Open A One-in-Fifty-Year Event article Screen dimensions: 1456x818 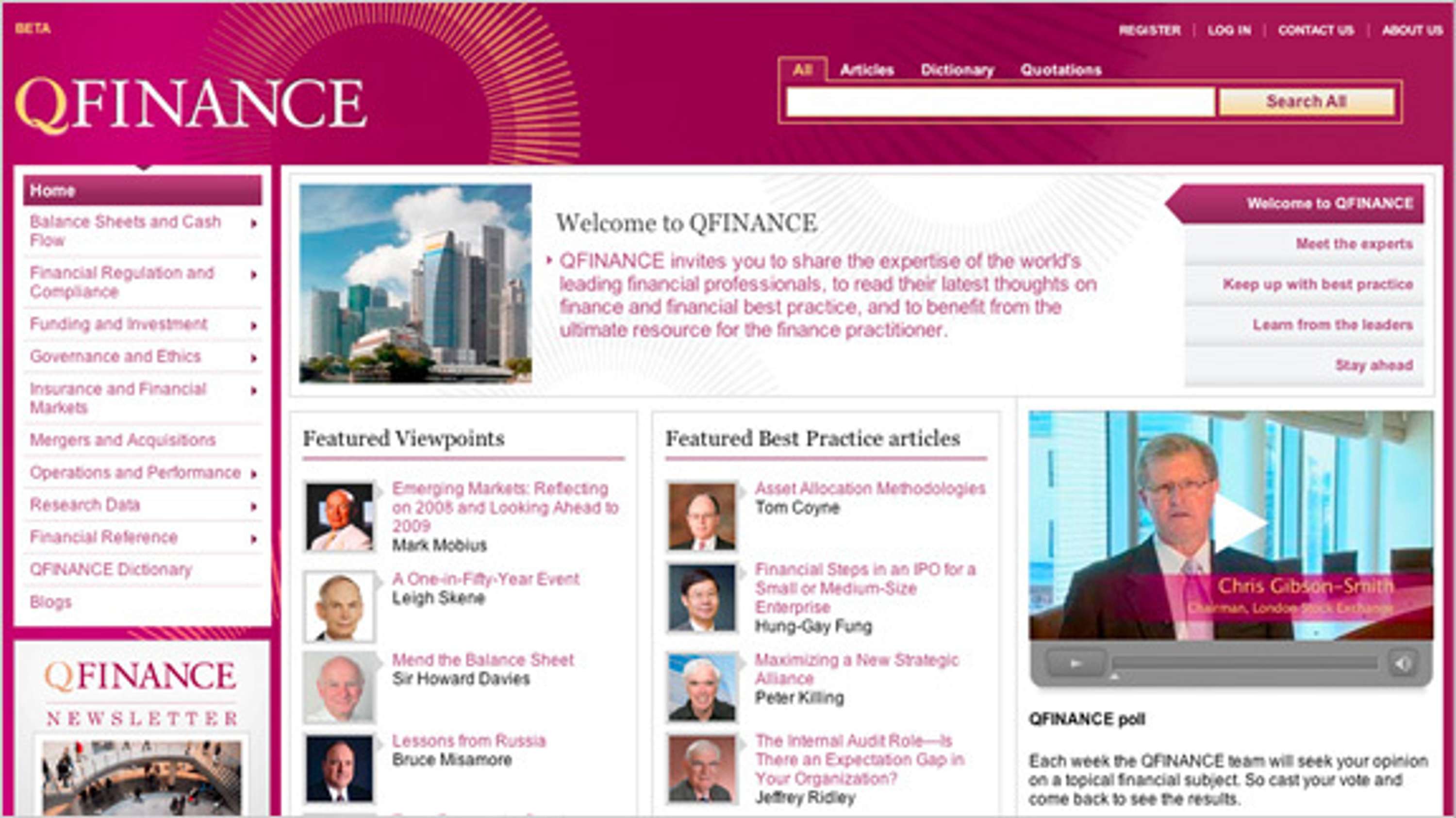tap(485, 579)
